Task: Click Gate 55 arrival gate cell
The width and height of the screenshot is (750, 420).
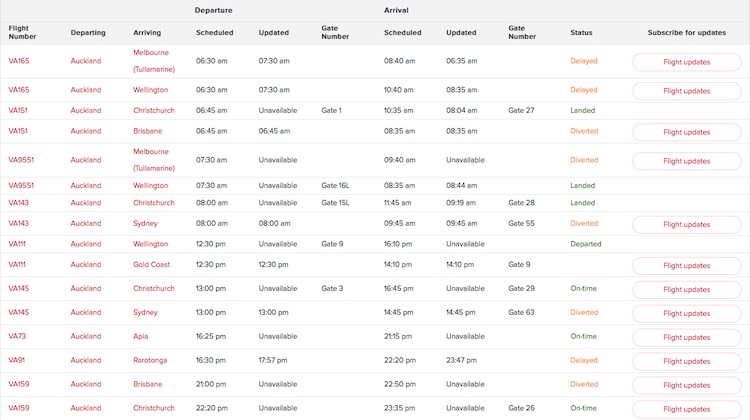Action: click(x=521, y=223)
